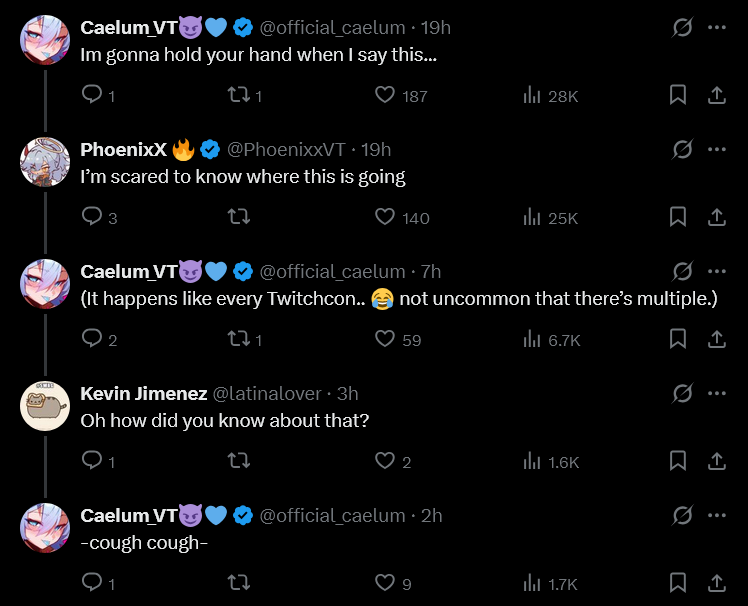The height and width of the screenshot is (606, 748).
Task: Like the 'hold your hand' tweet
Action: (385, 95)
